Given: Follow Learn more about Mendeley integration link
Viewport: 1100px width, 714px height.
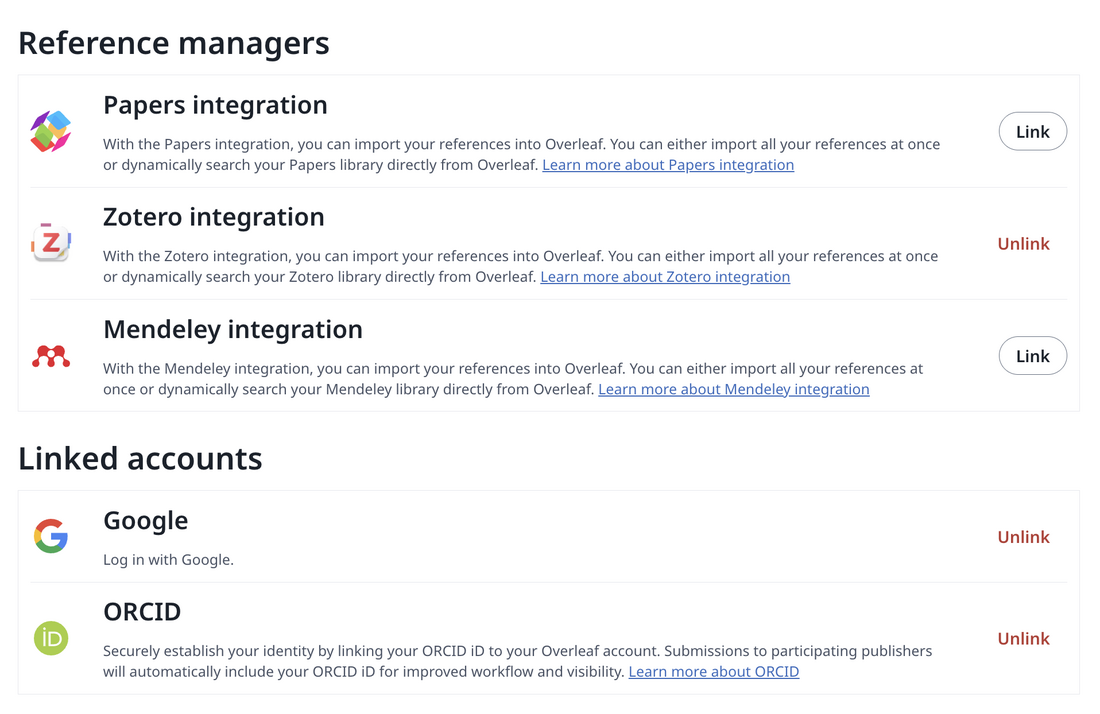Looking at the screenshot, I should tap(733, 389).
